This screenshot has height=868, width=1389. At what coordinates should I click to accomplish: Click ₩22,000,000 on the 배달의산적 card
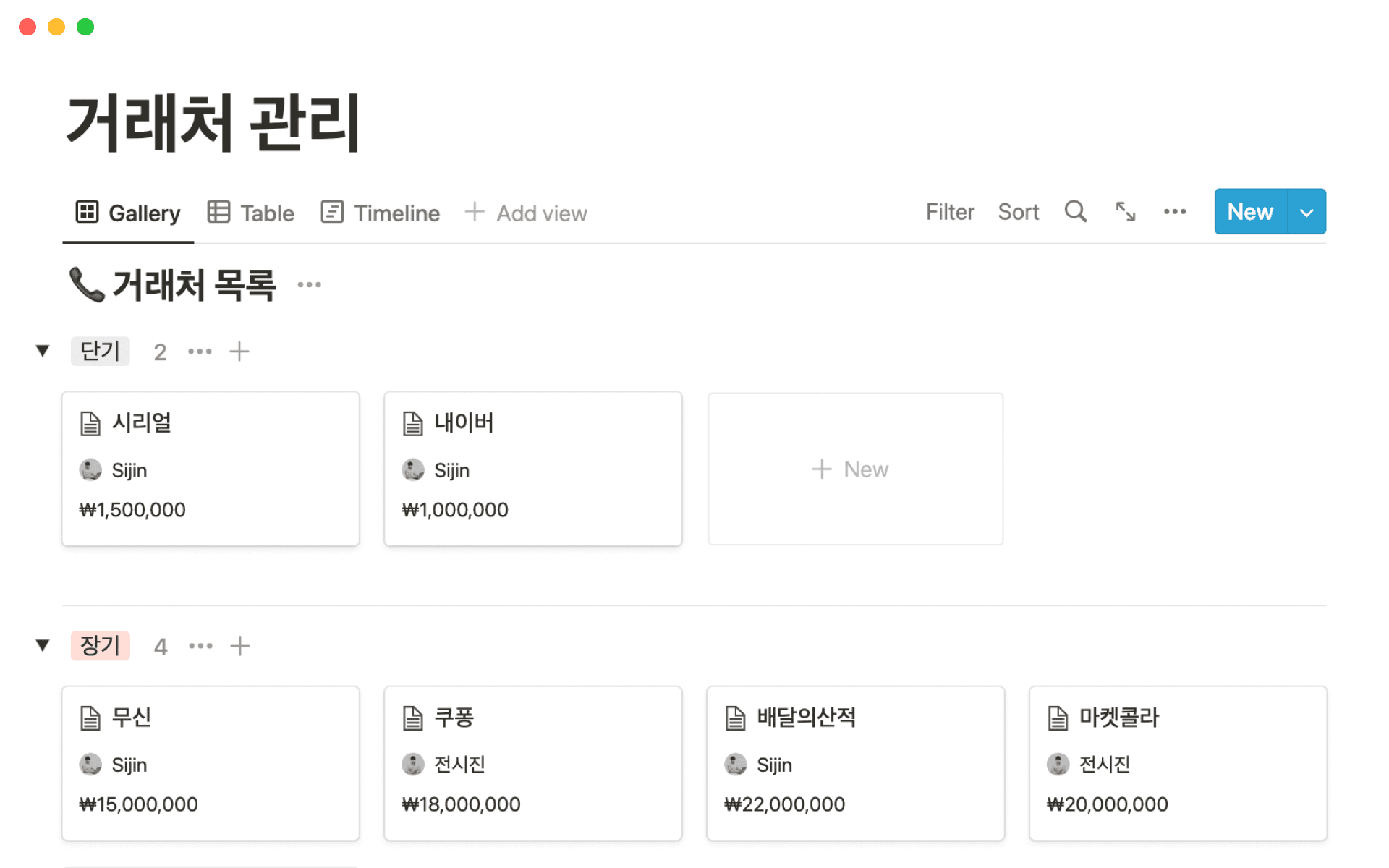[x=784, y=804]
